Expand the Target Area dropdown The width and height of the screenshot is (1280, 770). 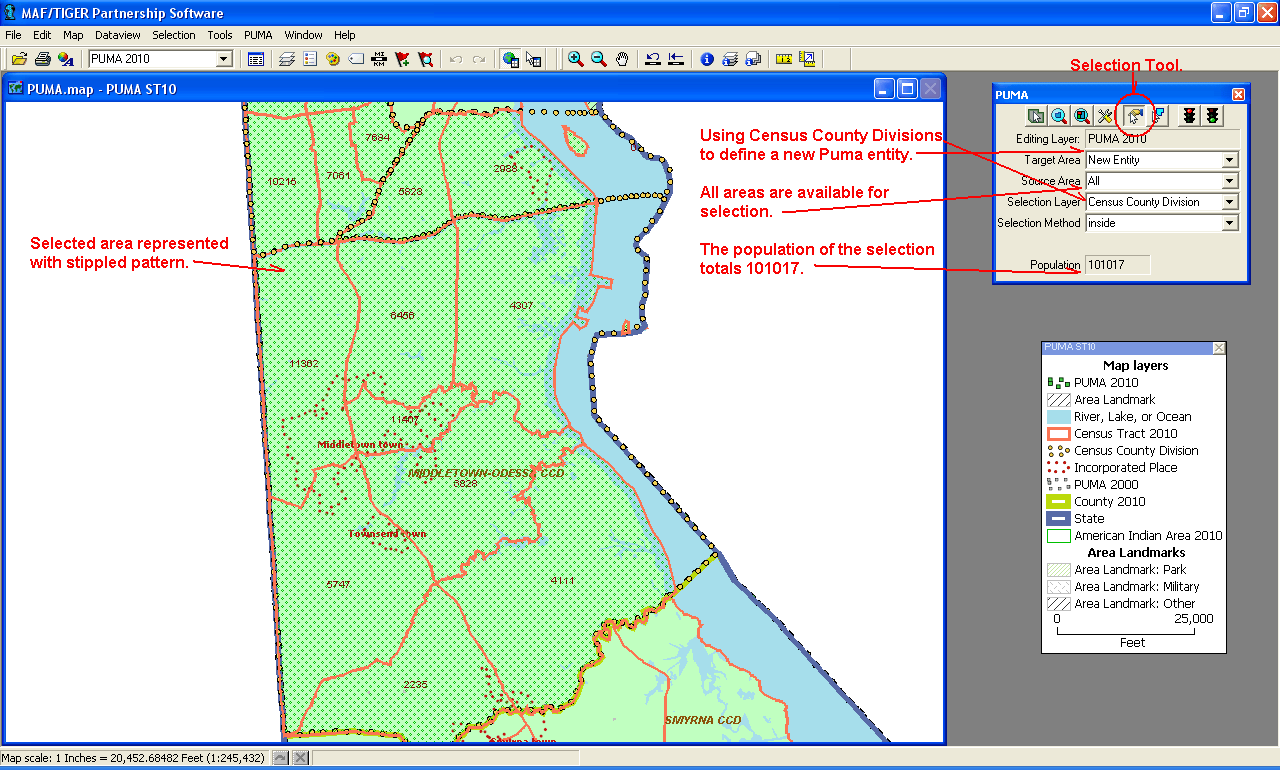pos(1229,160)
